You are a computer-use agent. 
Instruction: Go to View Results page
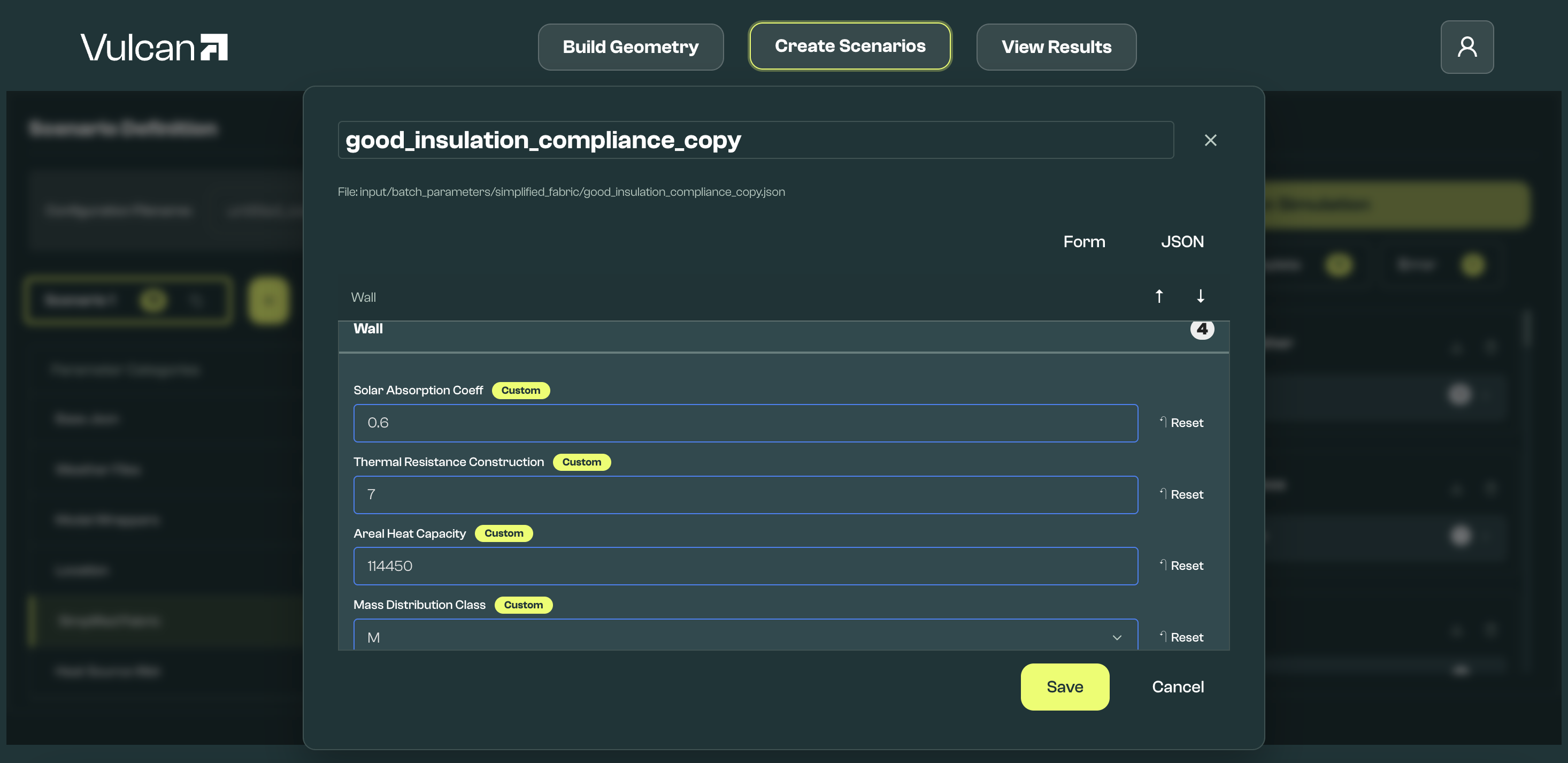(x=1056, y=47)
